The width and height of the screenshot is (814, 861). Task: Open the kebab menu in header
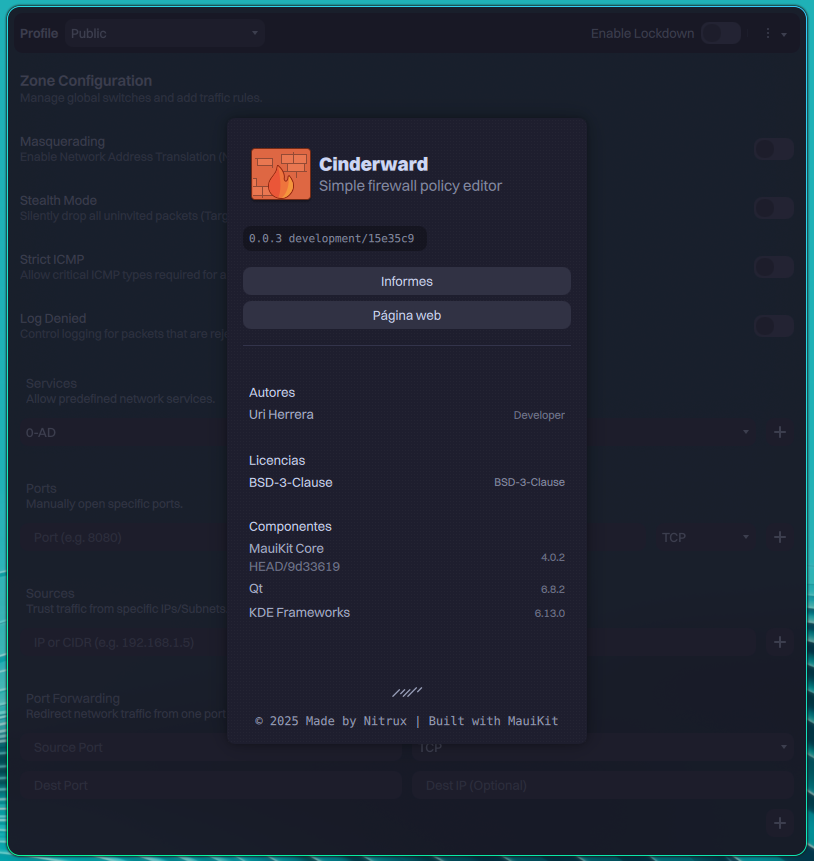point(774,34)
